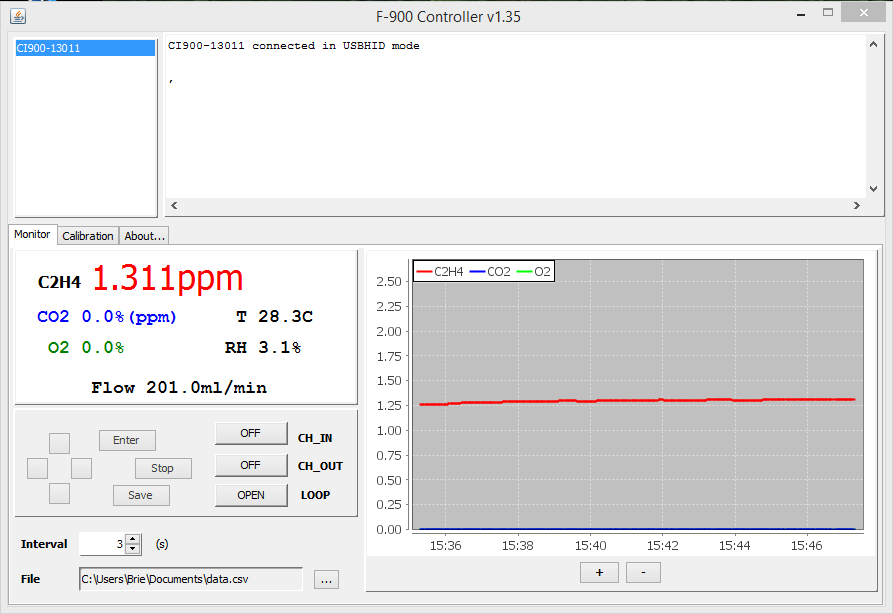Decrease the Interval spinner value

pos(133,549)
